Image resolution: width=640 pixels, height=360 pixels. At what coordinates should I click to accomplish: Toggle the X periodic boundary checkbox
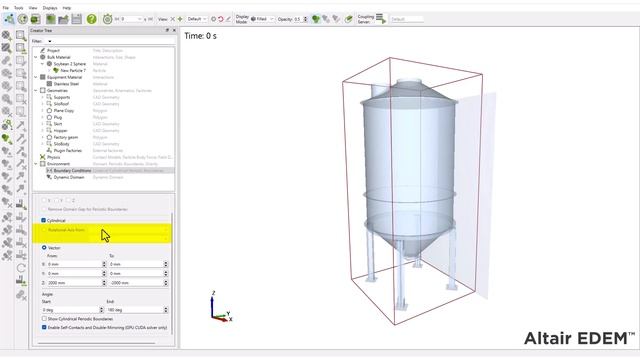[44, 200]
